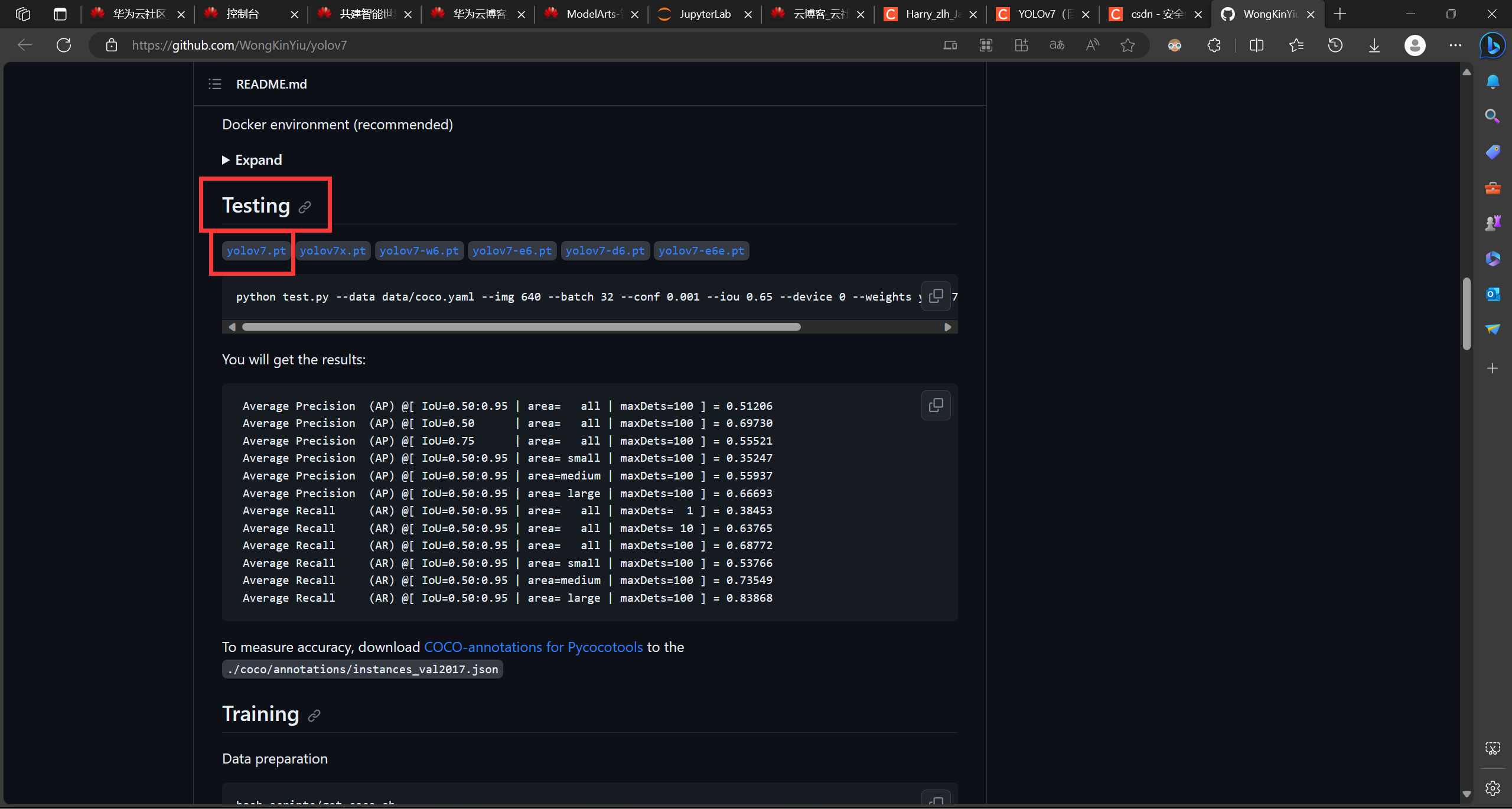Toggle read aloud for this page
The width and height of the screenshot is (1512, 809).
(x=1092, y=45)
